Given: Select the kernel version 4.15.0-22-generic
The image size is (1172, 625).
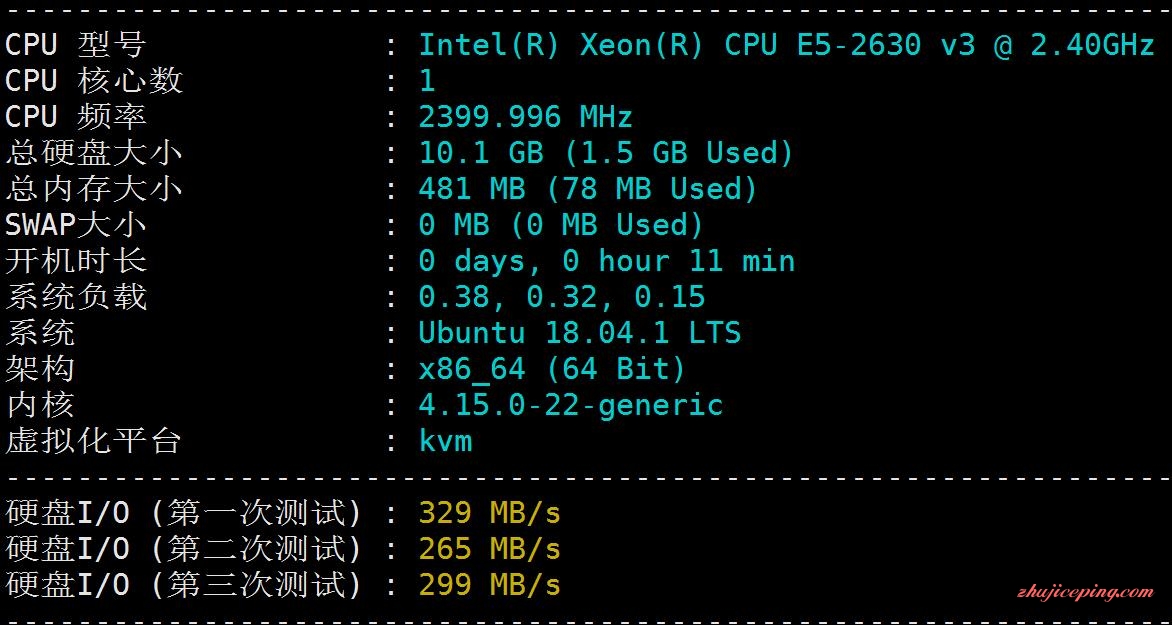Looking at the screenshot, I should point(570,405).
